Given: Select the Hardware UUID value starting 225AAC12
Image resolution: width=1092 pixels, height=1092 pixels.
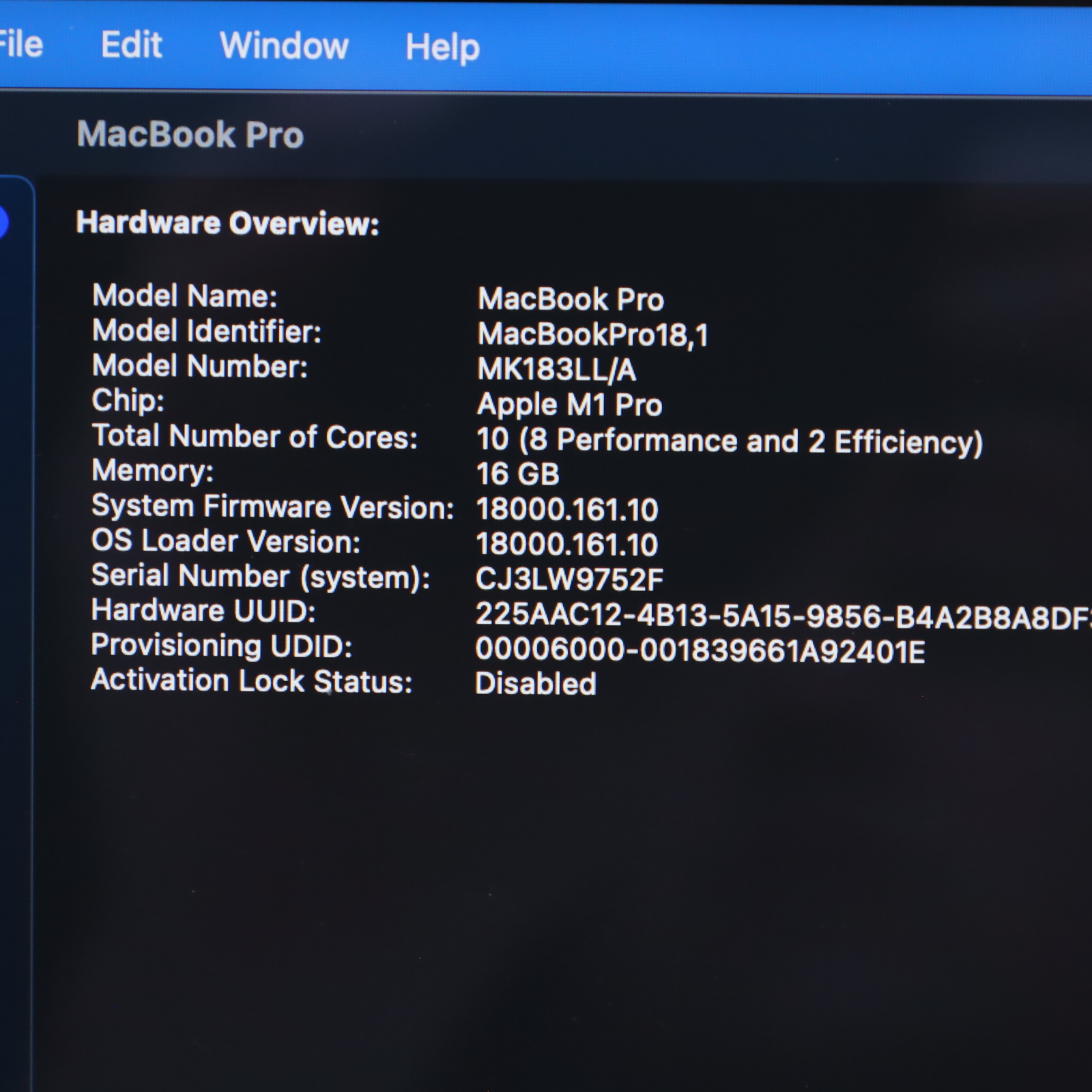Looking at the screenshot, I should pos(784,615).
